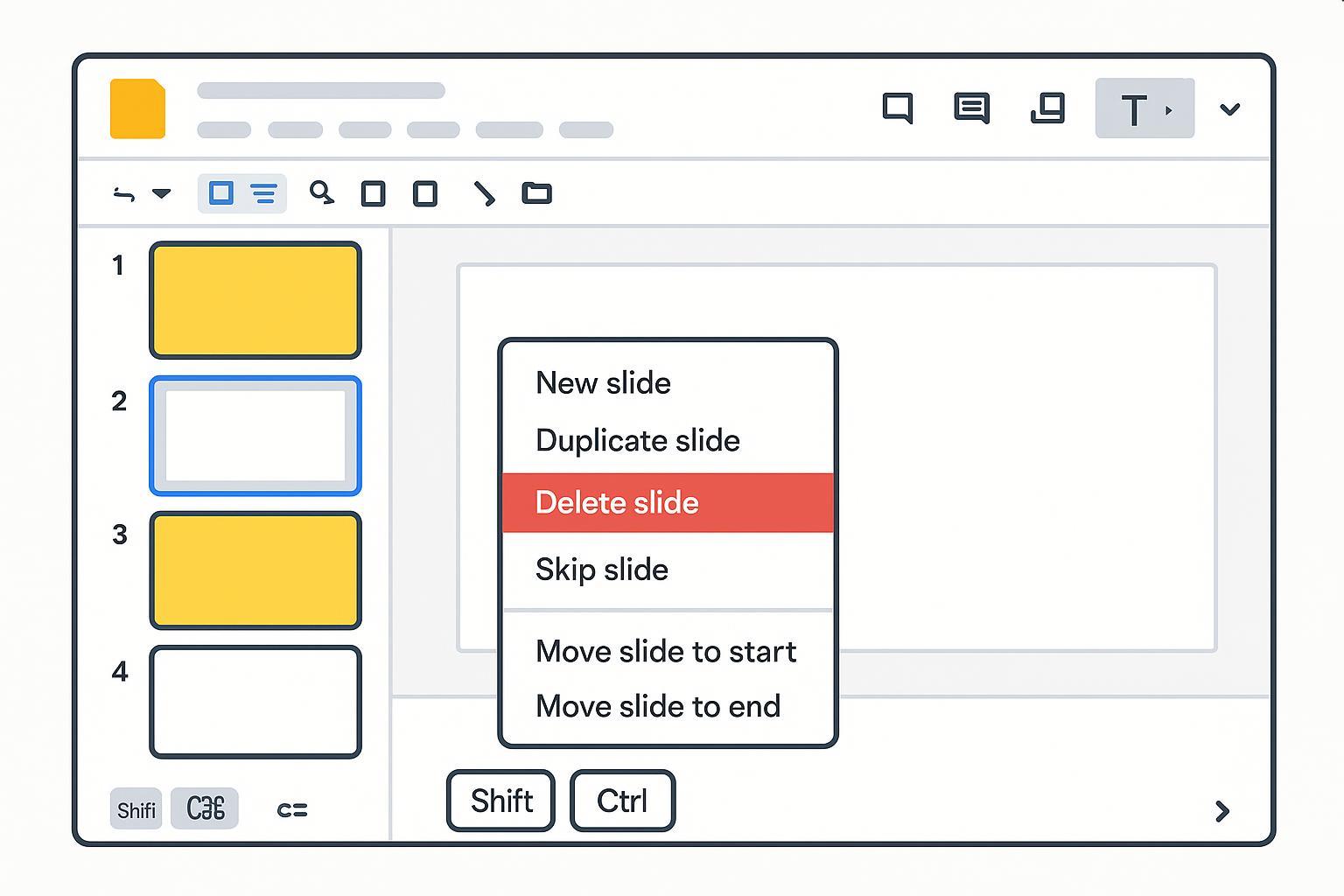Expand the dropdown arrow beside undo
The width and height of the screenshot is (1344, 896).
click(161, 193)
